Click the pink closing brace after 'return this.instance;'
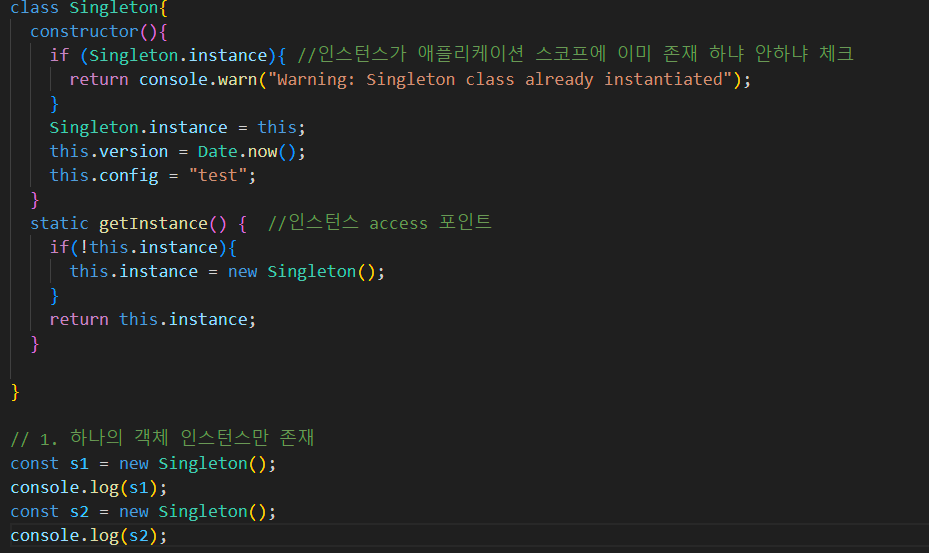The image size is (929, 553). pos(35,344)
